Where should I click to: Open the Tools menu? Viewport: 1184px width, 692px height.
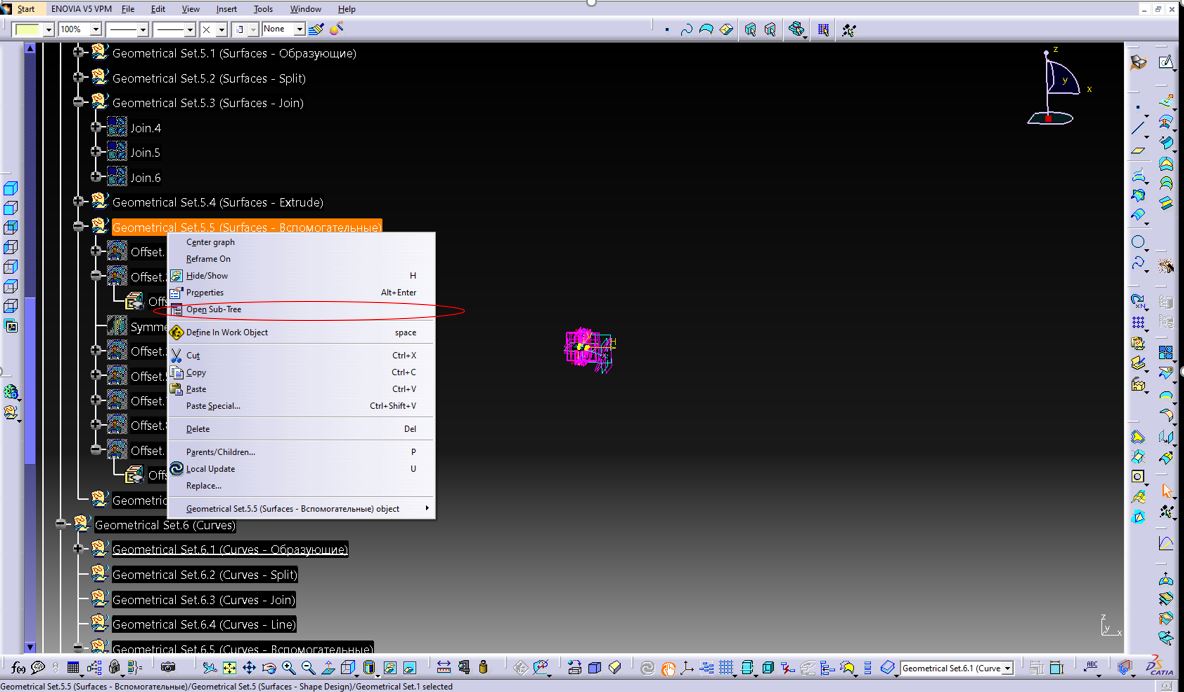263,9
